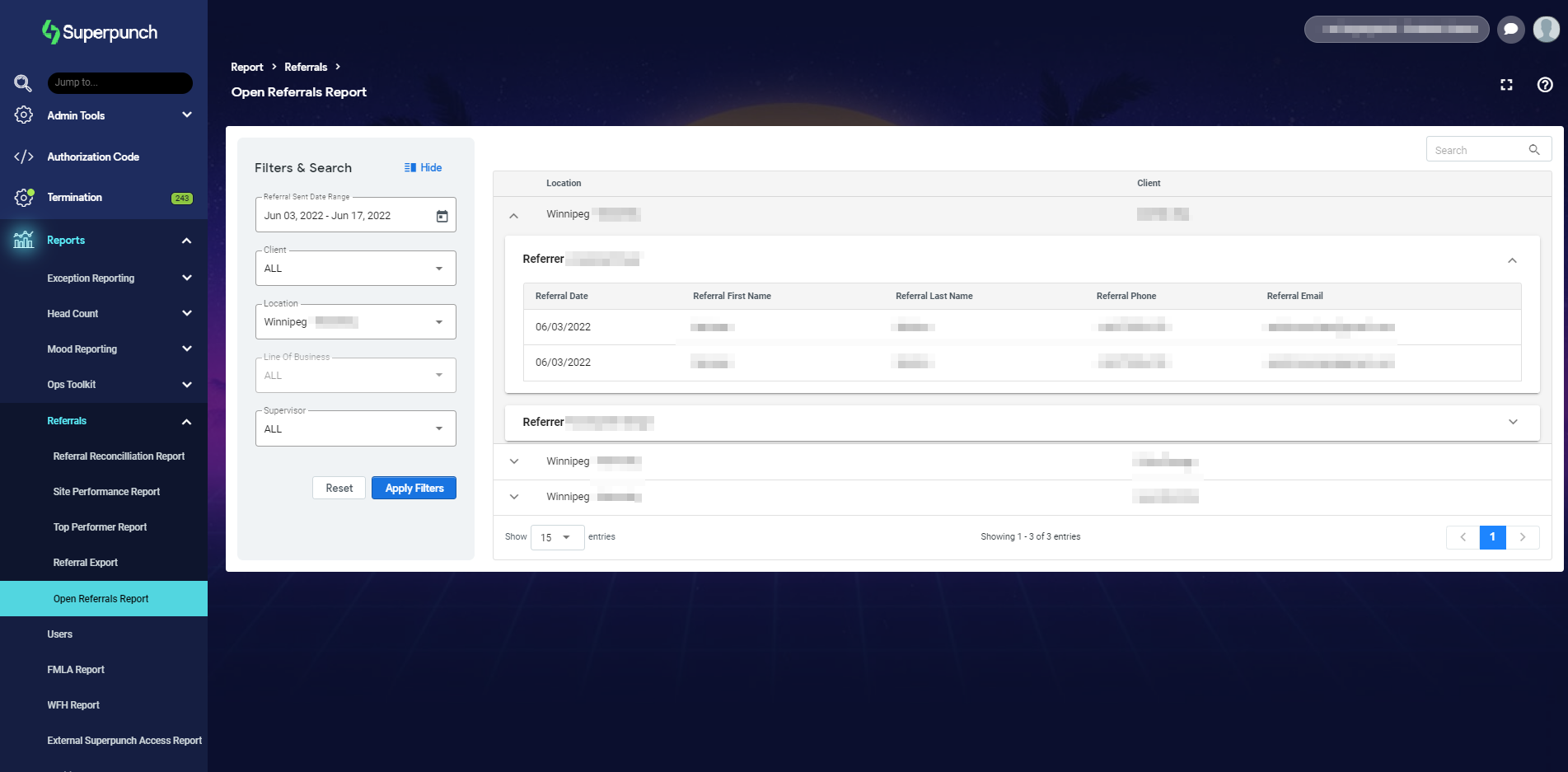Click the chat bubble icon in header

tap(1510, 29)
